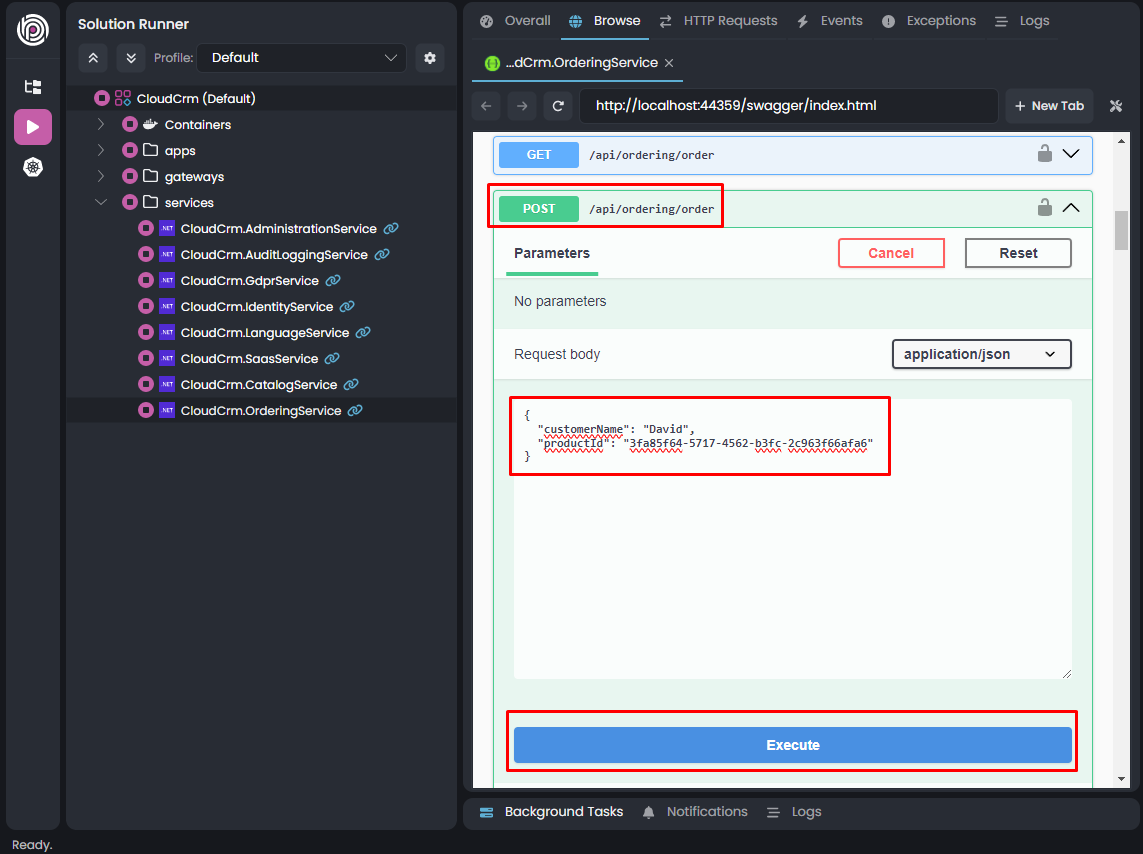
Task: Click in the browser address bar
Action: (788, 106)
